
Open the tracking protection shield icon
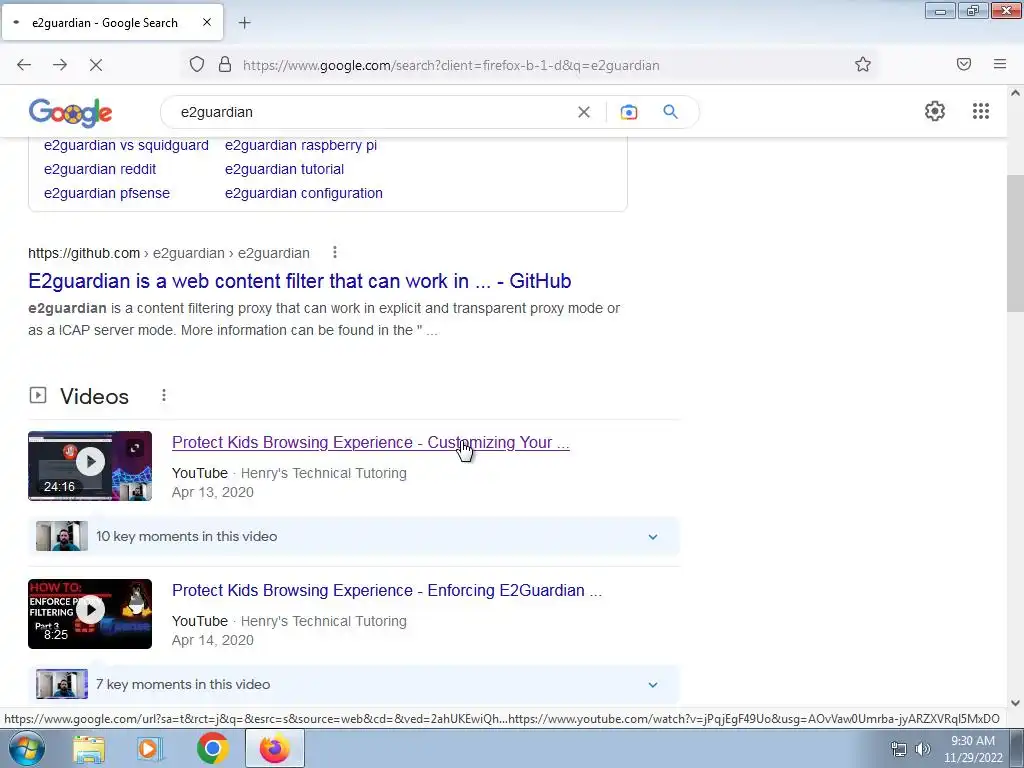(x=197, y=65)
